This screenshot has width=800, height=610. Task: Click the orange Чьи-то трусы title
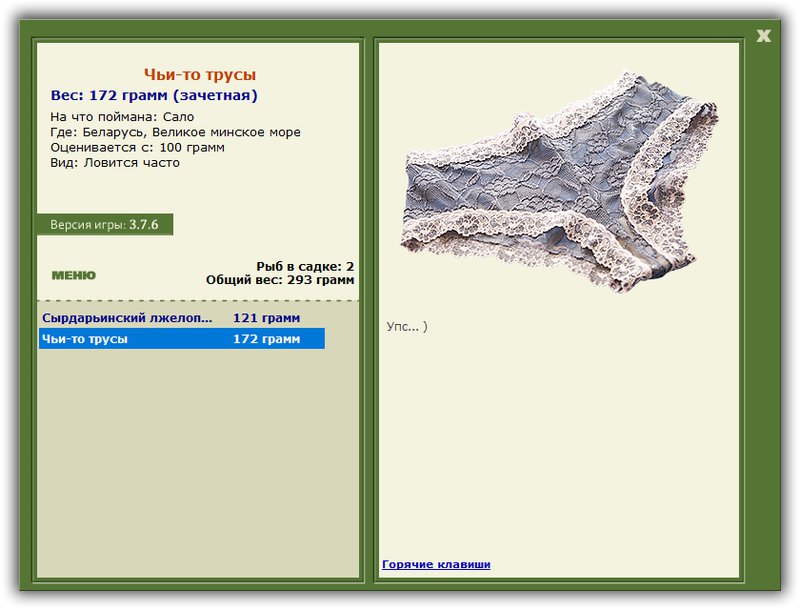click(x=200, y=74)
